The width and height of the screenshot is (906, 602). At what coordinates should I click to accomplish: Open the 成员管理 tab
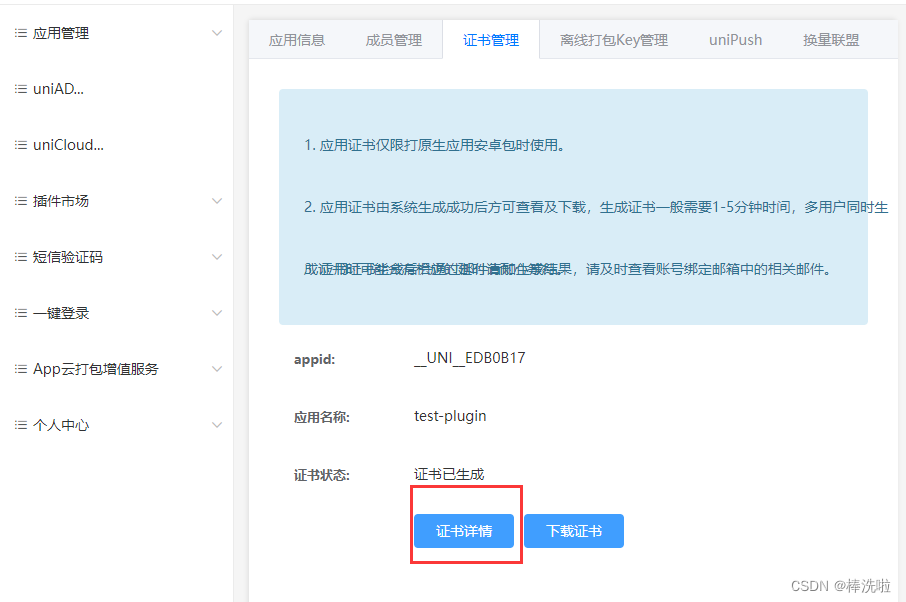393,40
